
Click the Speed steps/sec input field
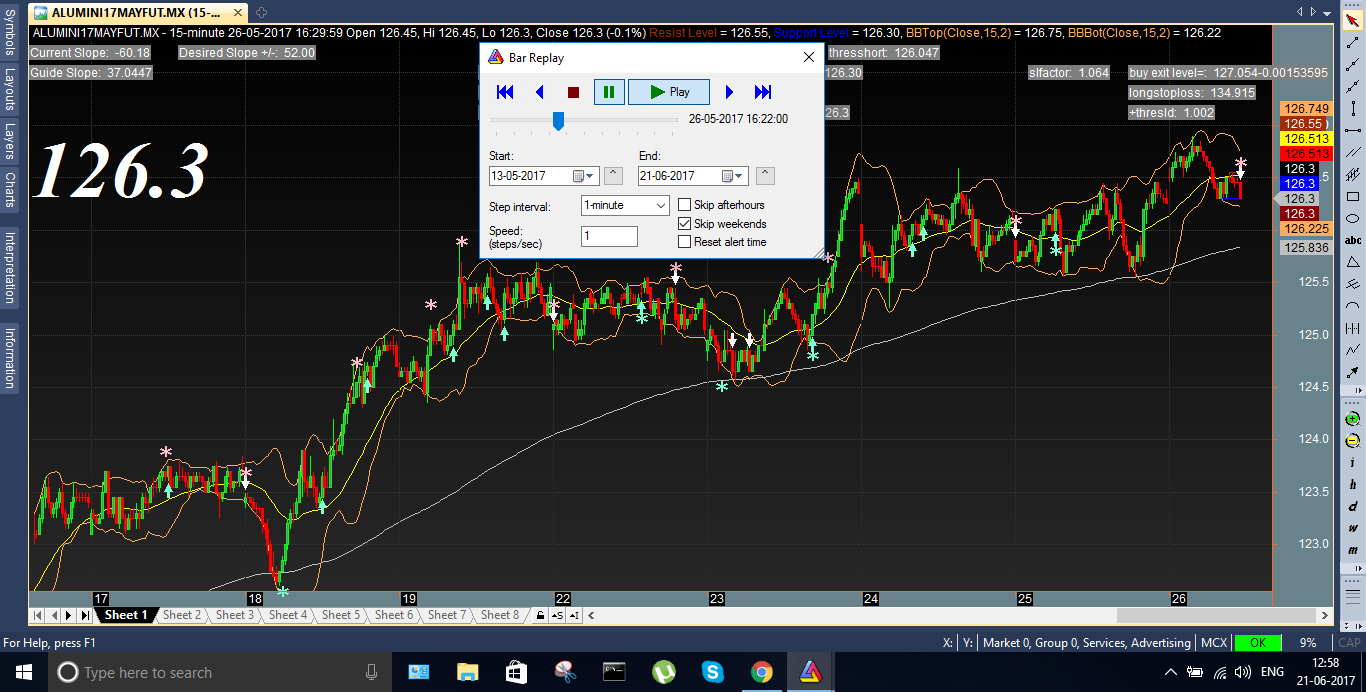click(609, 236)
